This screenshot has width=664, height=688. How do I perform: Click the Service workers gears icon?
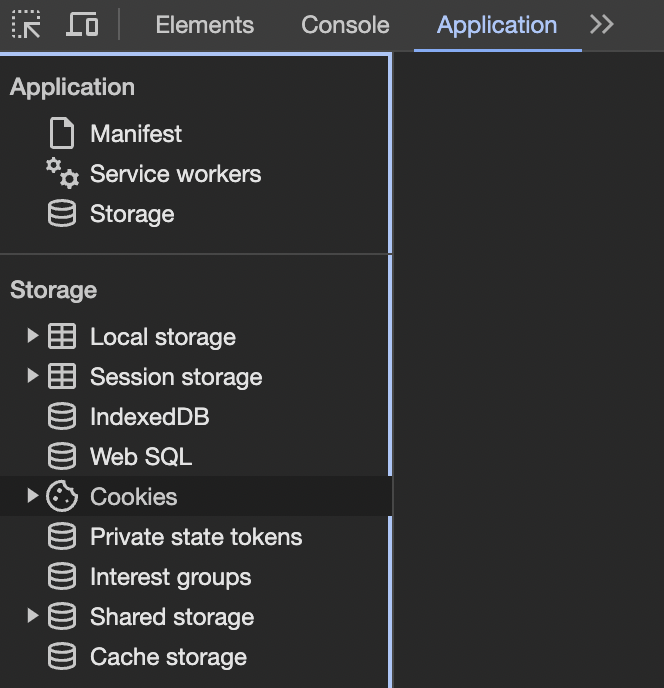click(x=62, y=173)
